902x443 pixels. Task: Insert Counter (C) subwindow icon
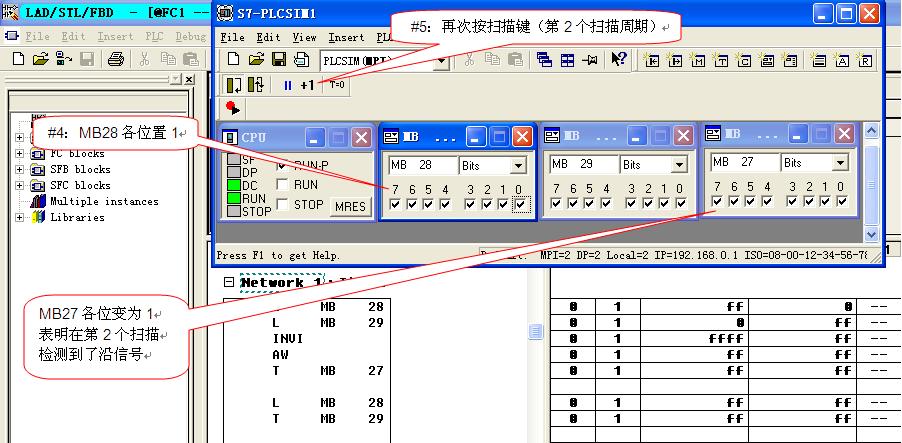tap(743, 60)
